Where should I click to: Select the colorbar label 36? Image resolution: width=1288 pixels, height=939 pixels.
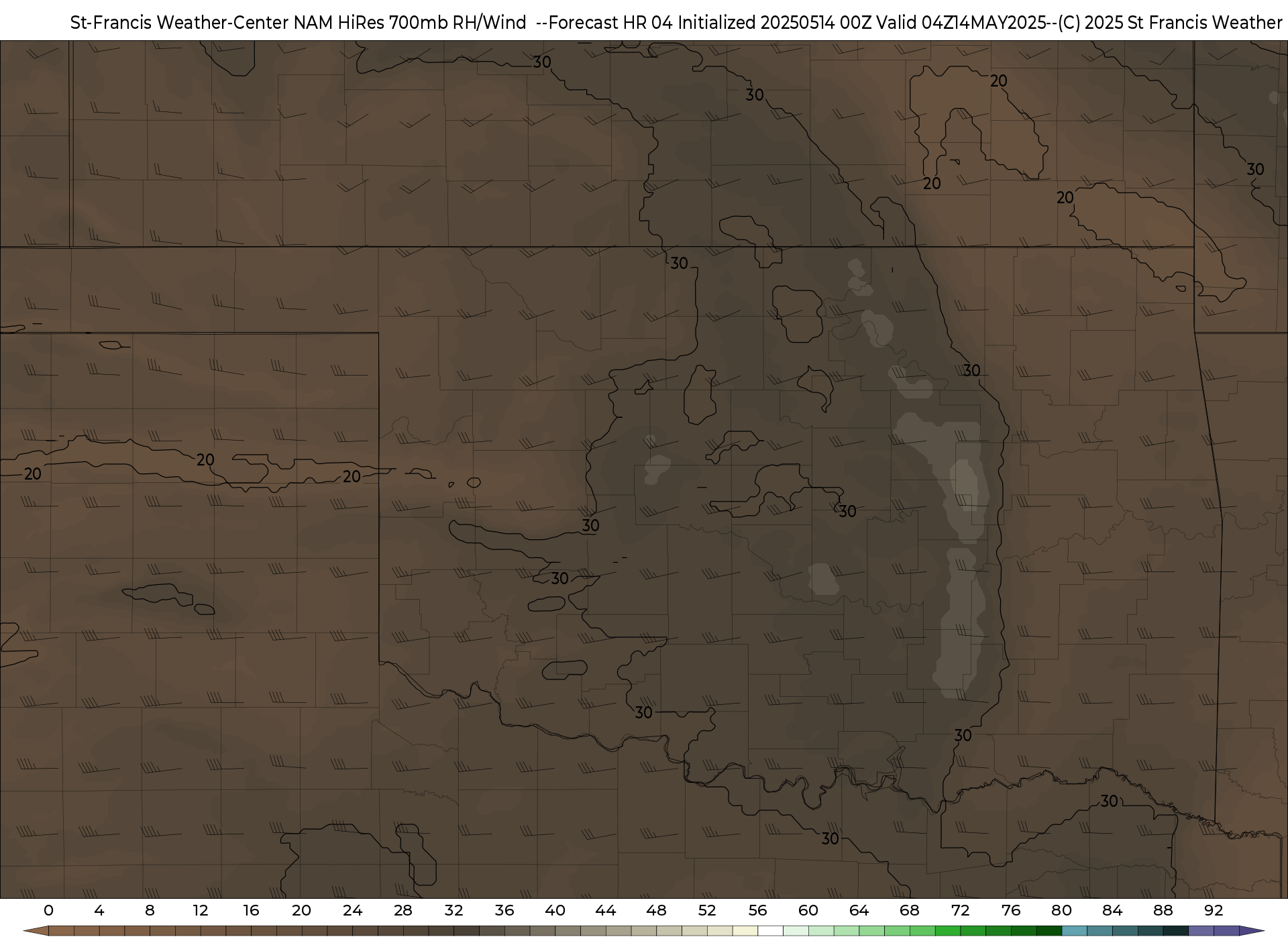(x=504, y=910)
